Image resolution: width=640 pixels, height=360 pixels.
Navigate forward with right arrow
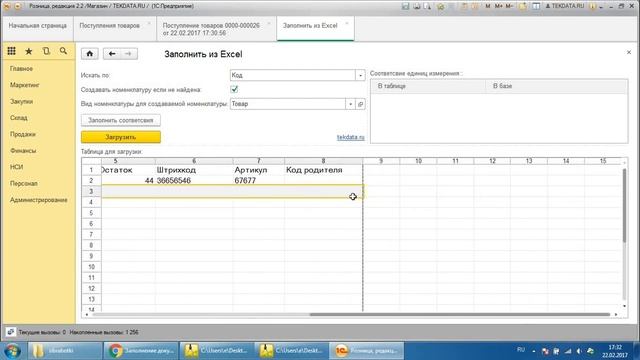coord(129,54)
